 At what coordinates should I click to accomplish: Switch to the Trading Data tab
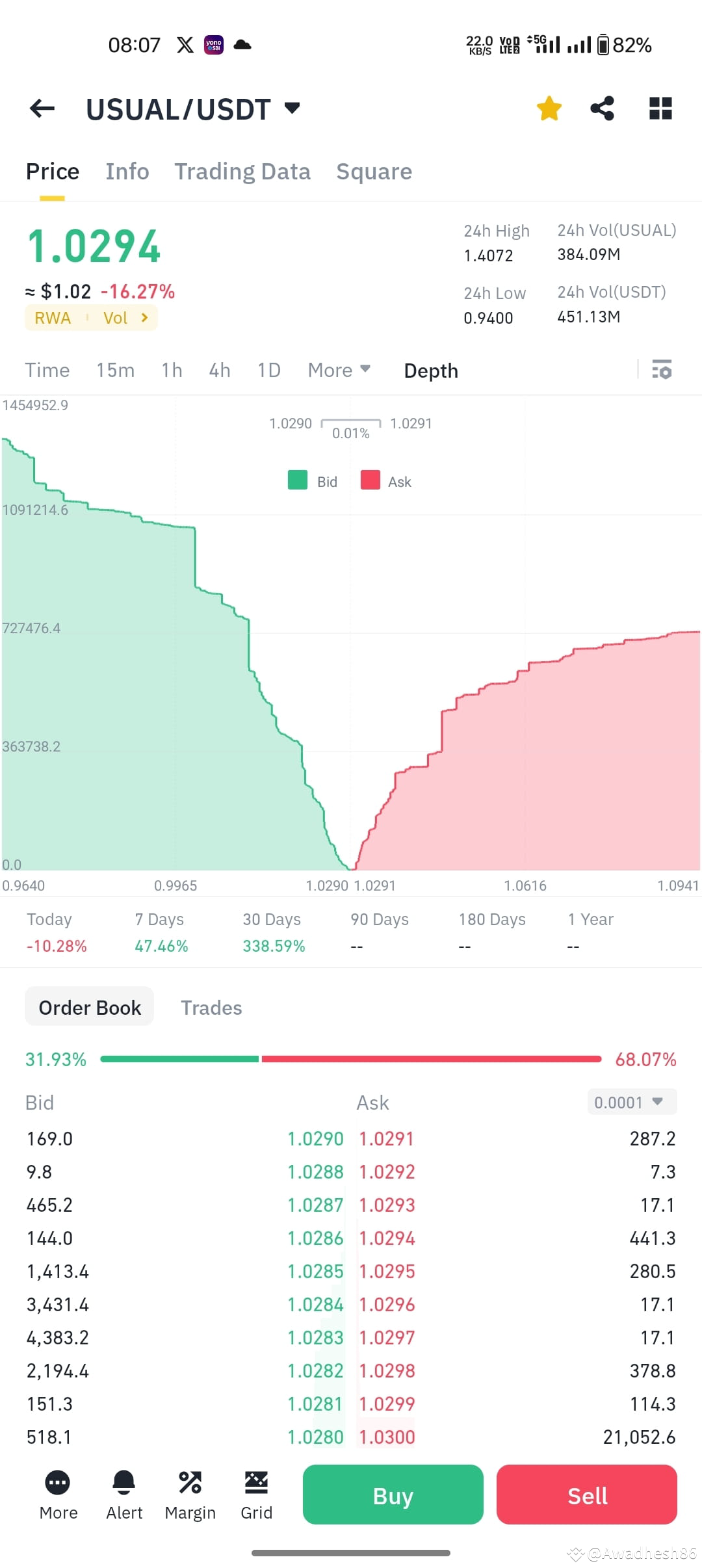point(242,171)
